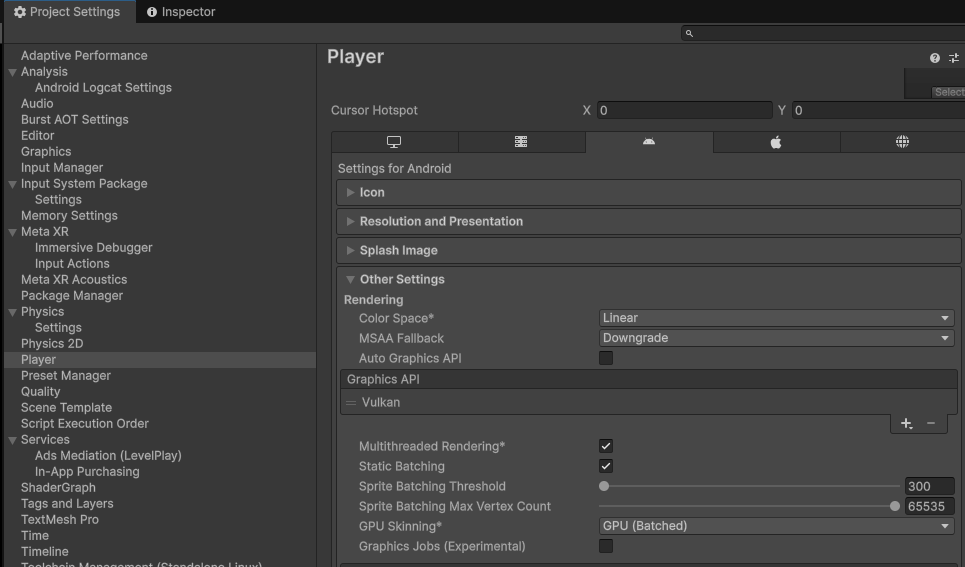Click the Select cursor texture button
Image resolution: width=965 pixels, height=567 pixels.
click(949, 92)
